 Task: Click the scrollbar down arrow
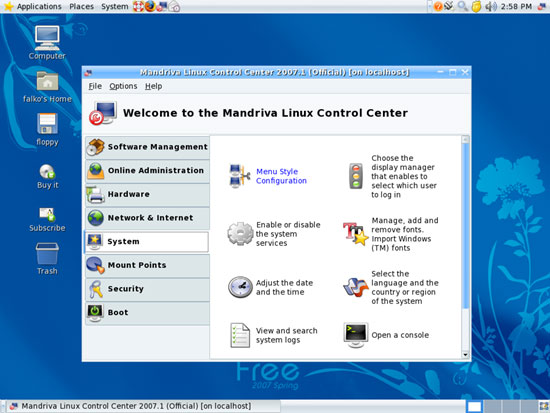(x=465, y=355)
